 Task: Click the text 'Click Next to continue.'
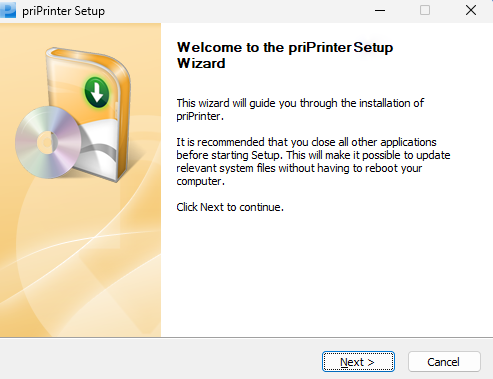click(230, 207)
